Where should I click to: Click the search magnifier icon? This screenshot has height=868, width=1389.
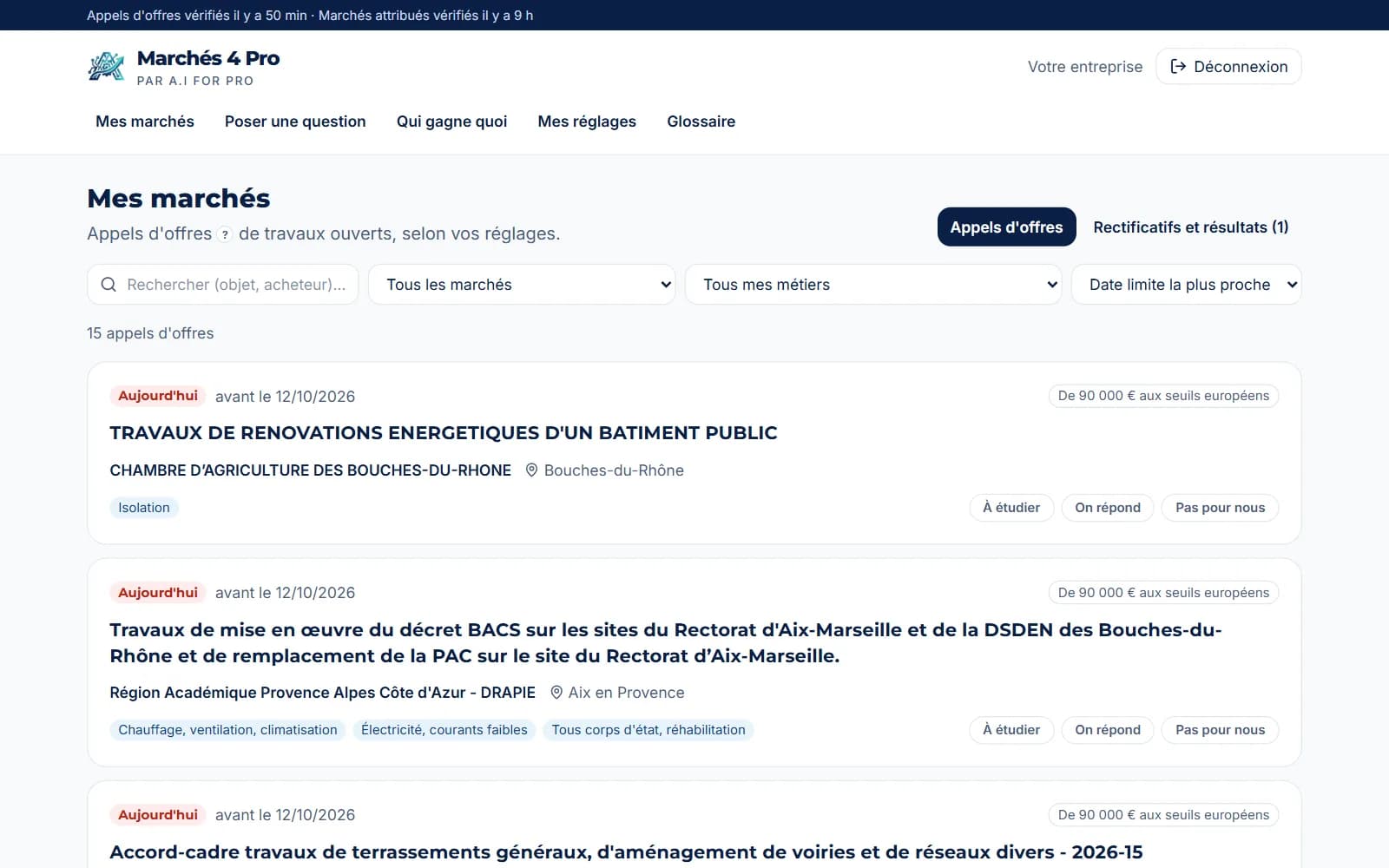(x=109, y=285)
